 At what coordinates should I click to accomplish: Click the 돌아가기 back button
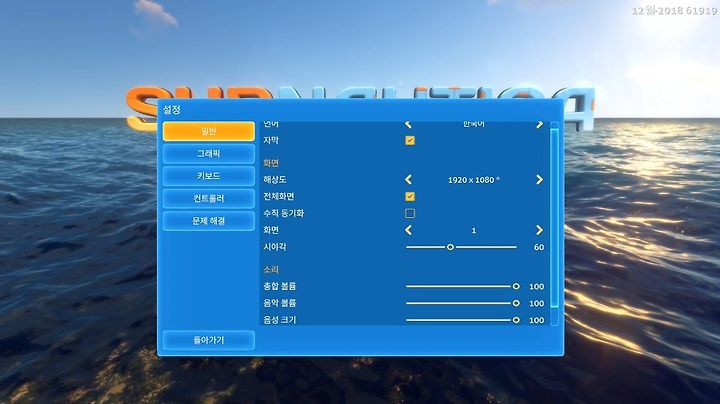208,340
